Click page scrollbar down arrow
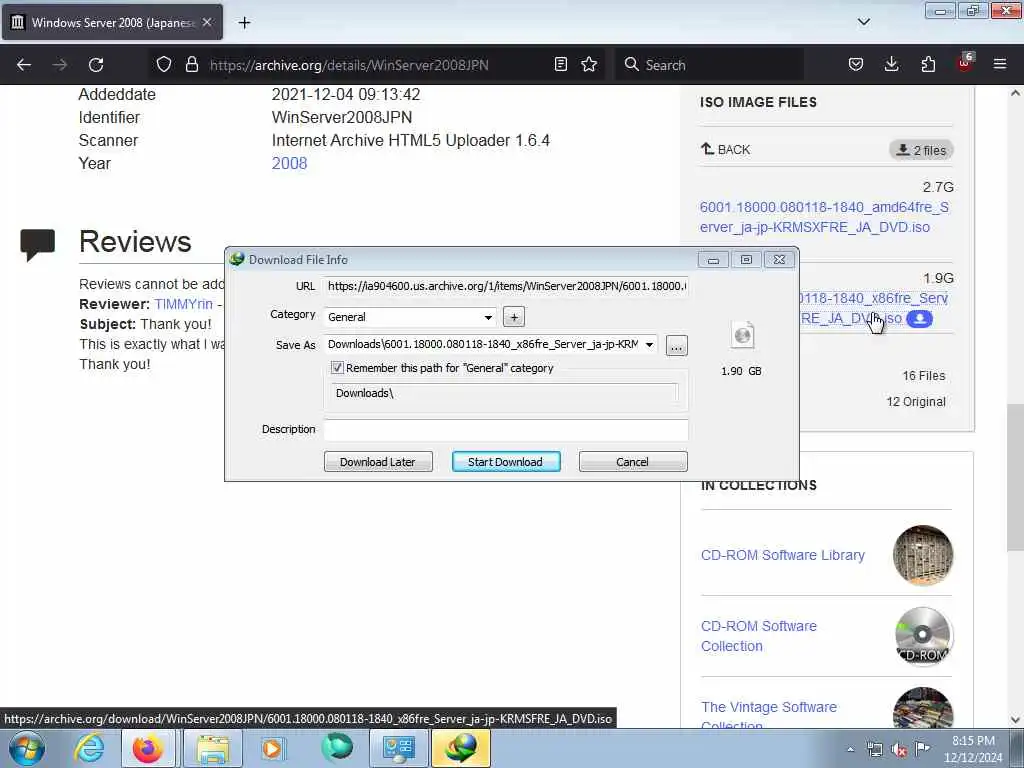The width and height of the screenshot is (1024, 768). pyautogui.click(x=1016, y=720)
